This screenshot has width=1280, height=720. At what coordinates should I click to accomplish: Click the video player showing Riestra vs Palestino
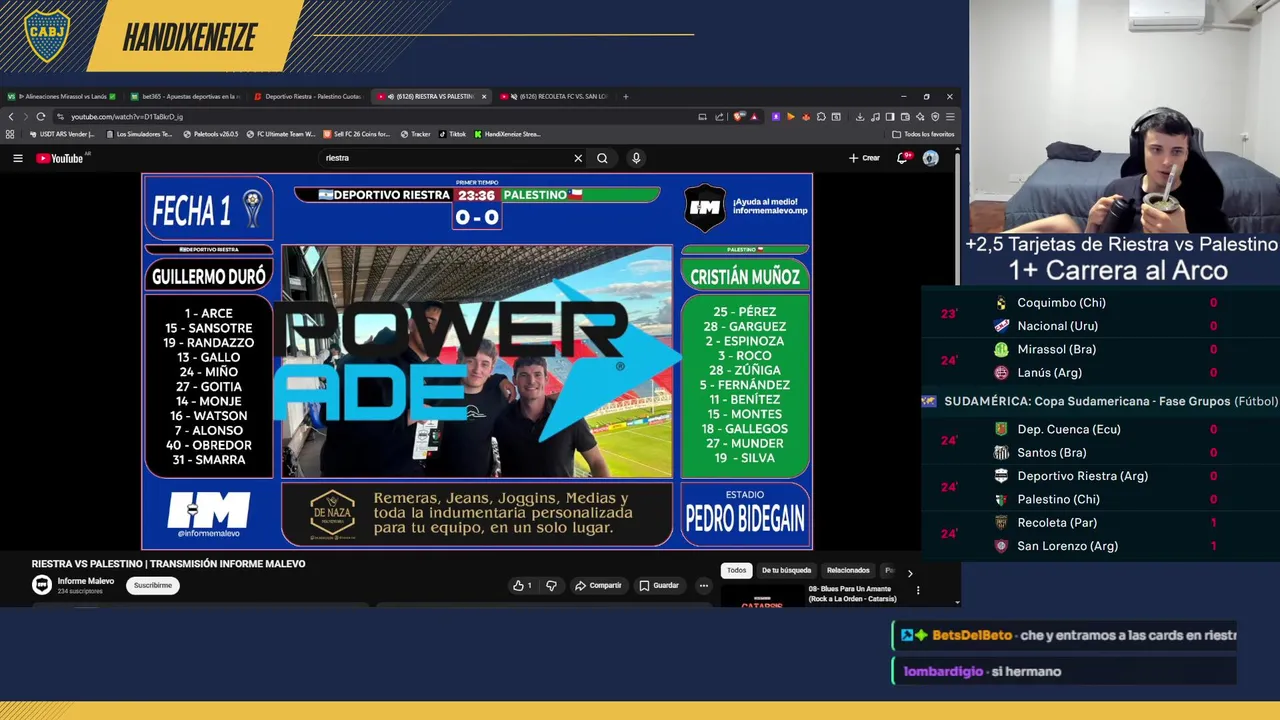tap(477, 361)
